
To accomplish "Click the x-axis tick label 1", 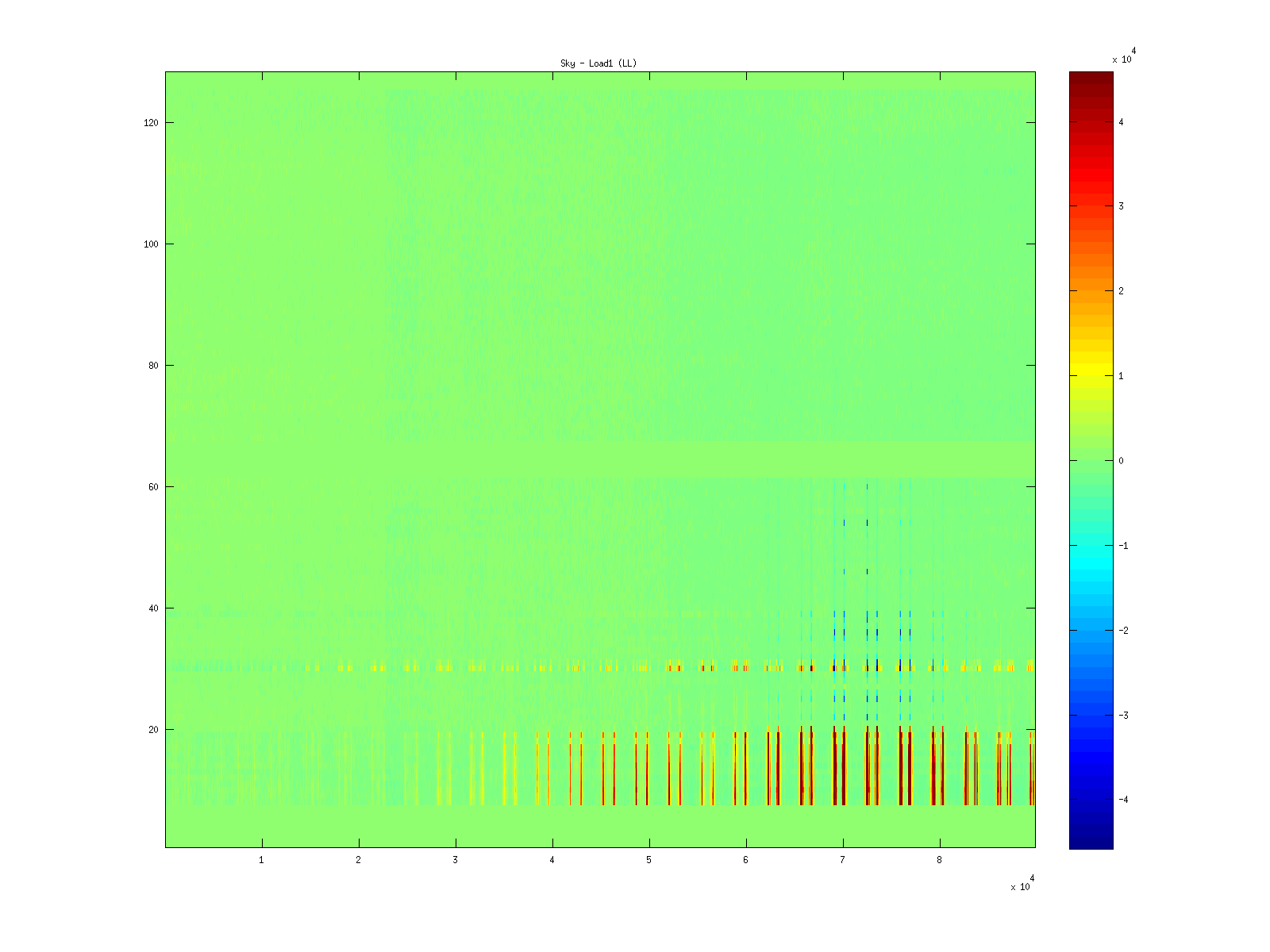I will [261, 860].
